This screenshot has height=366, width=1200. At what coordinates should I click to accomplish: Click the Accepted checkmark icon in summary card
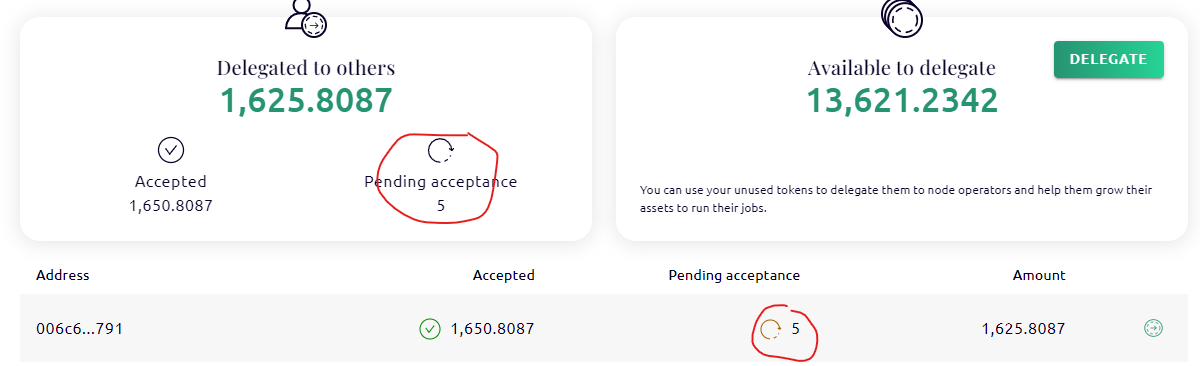[x=171, y=151]
